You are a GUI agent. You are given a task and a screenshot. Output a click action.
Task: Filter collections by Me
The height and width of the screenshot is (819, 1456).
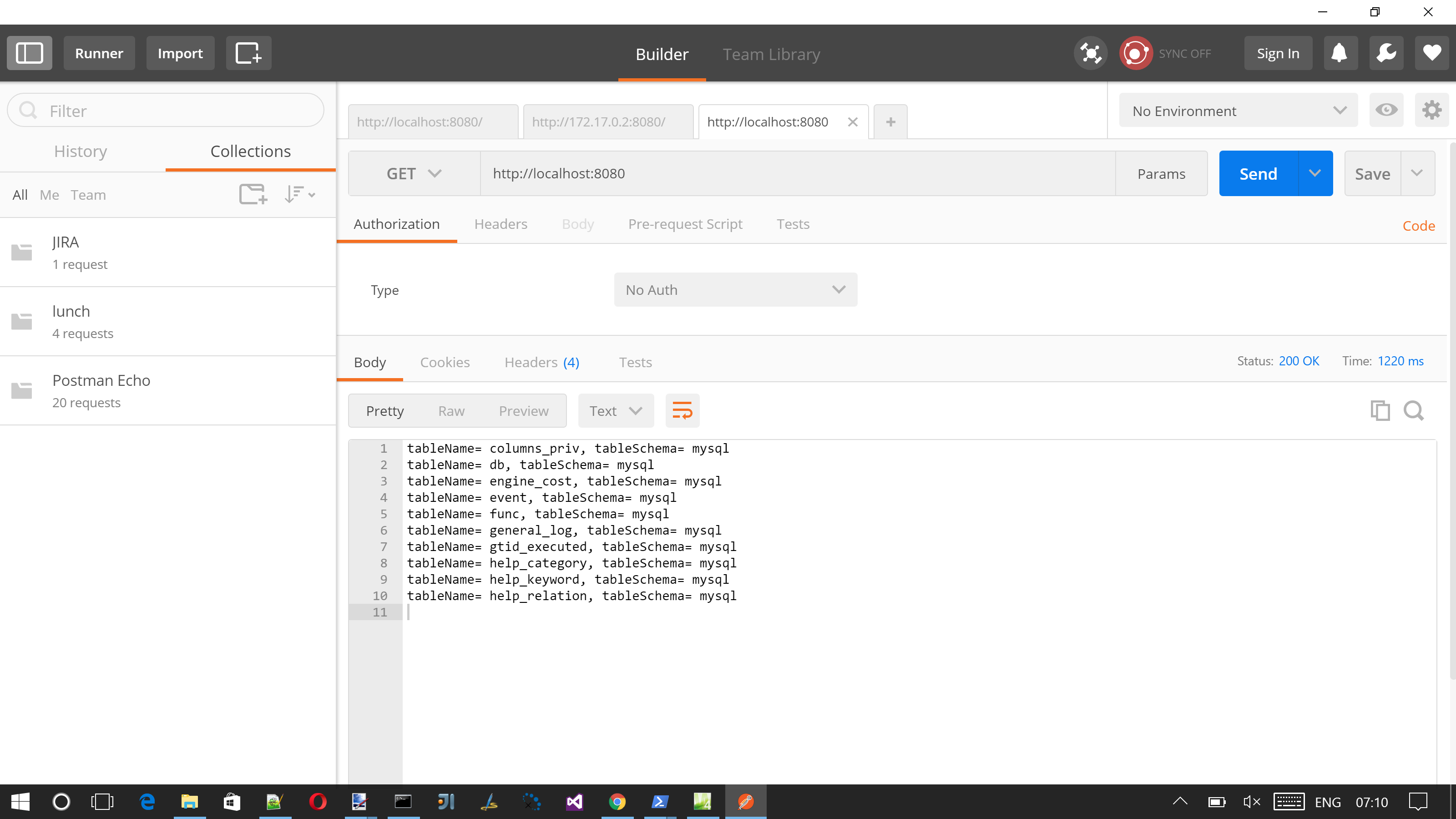point(49,195)
